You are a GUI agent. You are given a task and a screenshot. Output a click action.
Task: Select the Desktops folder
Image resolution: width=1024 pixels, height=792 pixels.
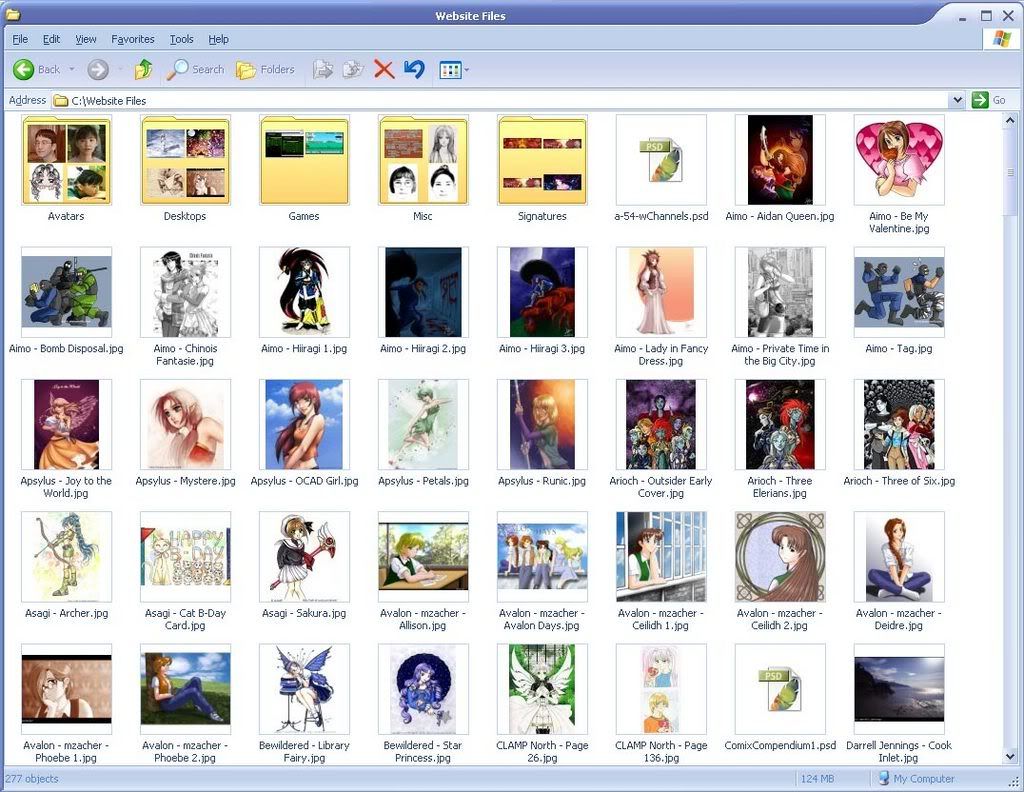185,160
